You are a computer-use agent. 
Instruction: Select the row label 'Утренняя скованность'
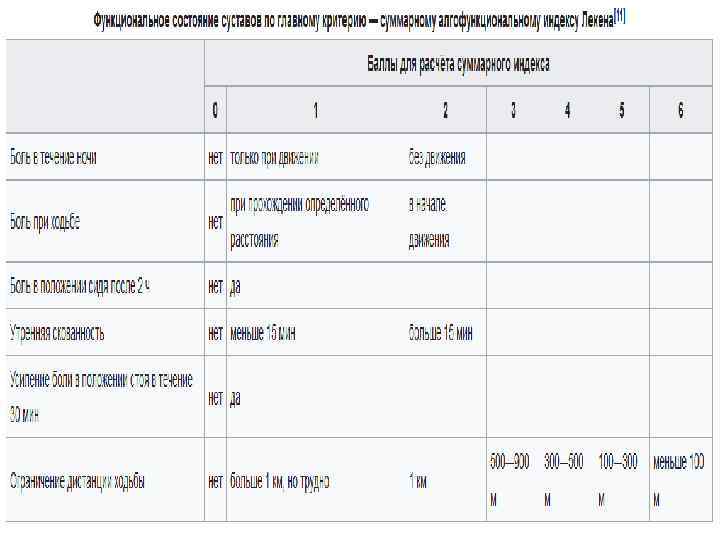click(x=57, y=333)
